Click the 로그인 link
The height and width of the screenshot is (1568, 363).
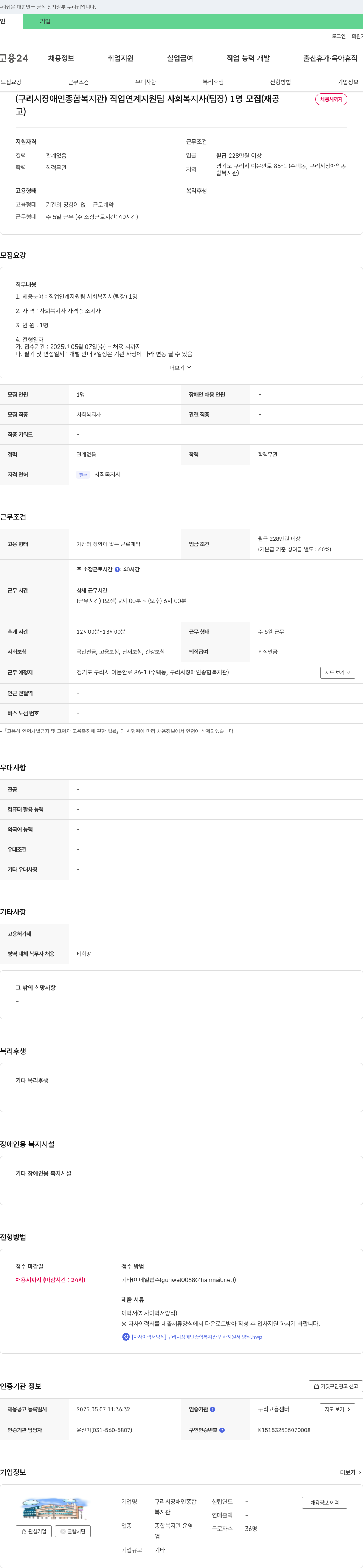coord(339,37)
